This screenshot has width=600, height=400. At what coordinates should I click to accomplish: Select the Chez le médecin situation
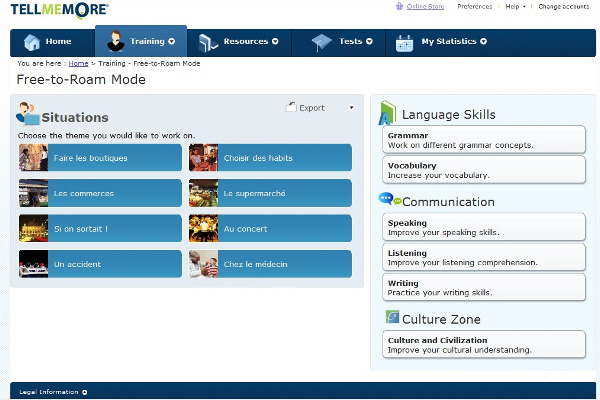coord(270,264)
